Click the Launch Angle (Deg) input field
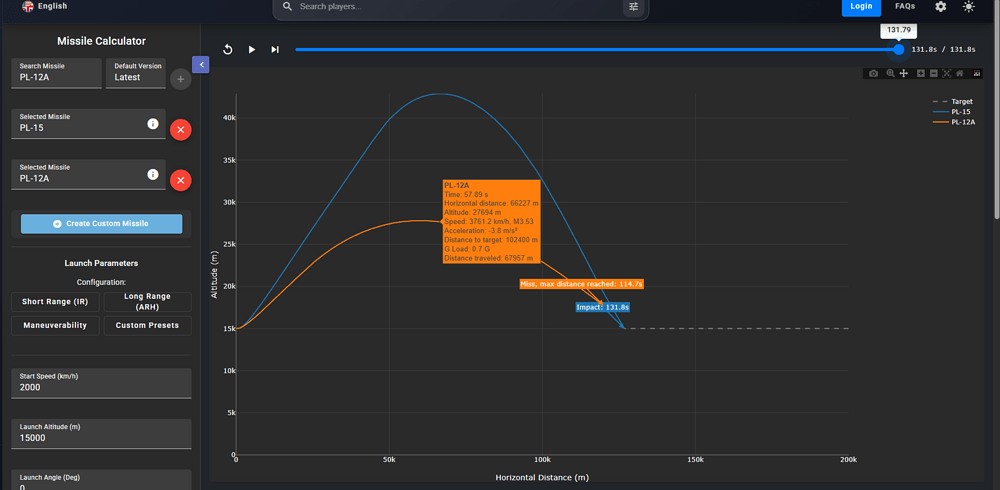The width and height of the screenshot is (1000, 490). (x=101, y=480)
